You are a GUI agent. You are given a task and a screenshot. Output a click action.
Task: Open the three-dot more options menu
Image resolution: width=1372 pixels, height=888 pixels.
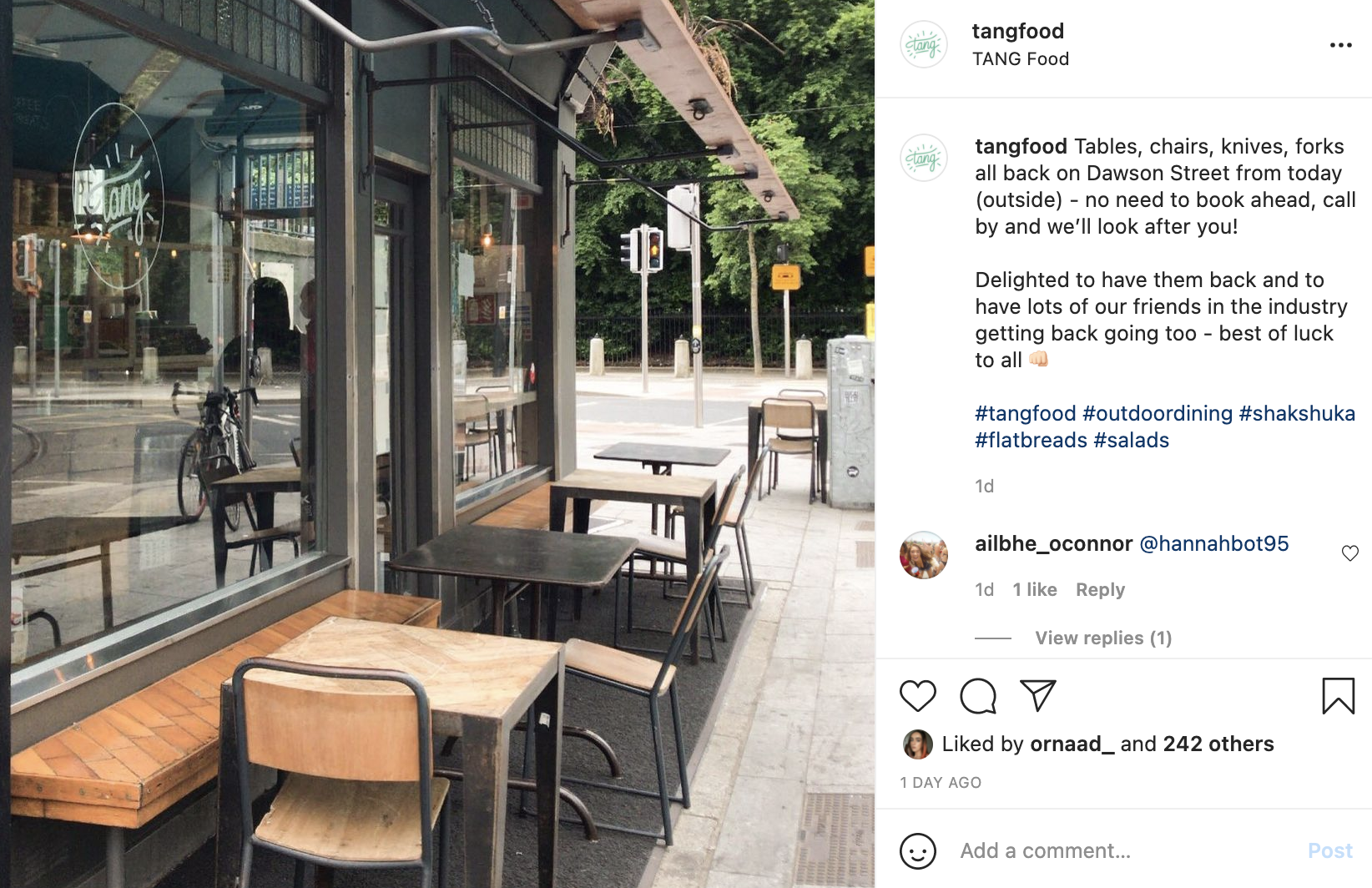[1341, 45]
